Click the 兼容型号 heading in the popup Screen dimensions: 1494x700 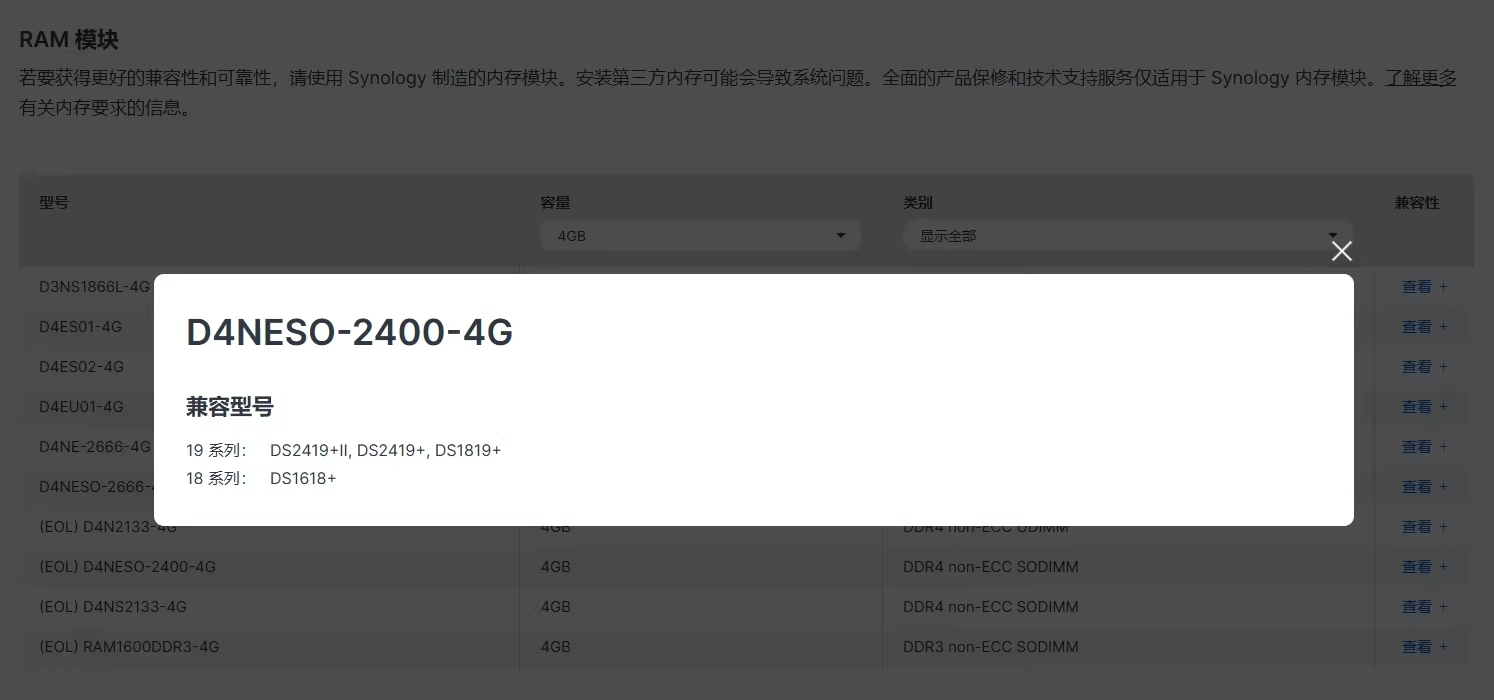(230, 407)
